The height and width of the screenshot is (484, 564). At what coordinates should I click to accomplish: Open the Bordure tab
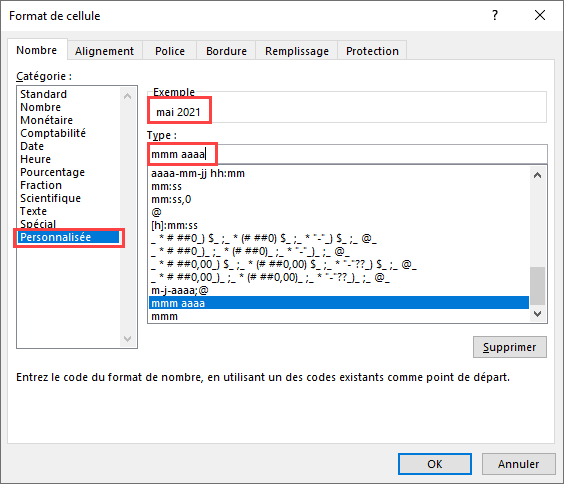pos(226,51)
